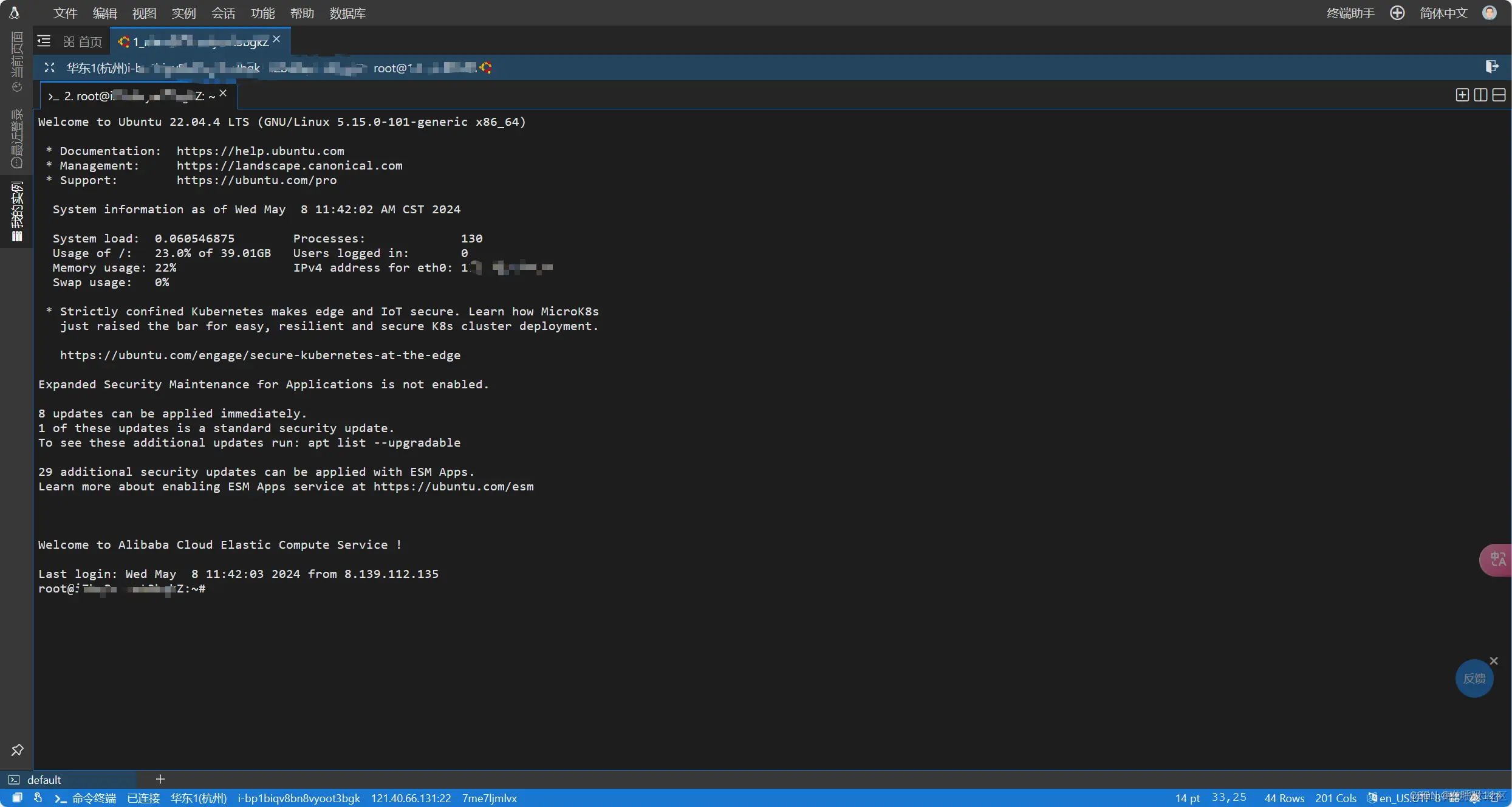
Task: Collapse sidebar with the hamburger list icon
Action: (44, 41)
